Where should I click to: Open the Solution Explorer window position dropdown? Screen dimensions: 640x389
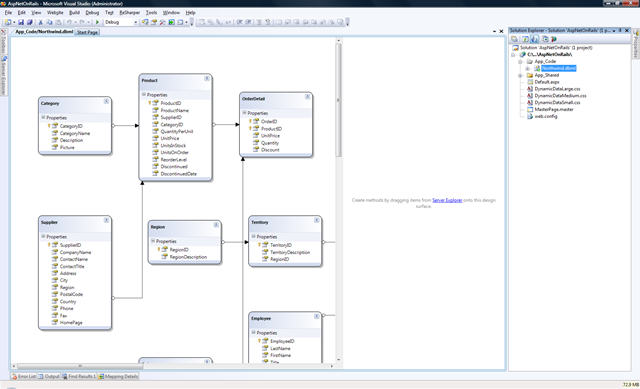[x=613, y=31]
